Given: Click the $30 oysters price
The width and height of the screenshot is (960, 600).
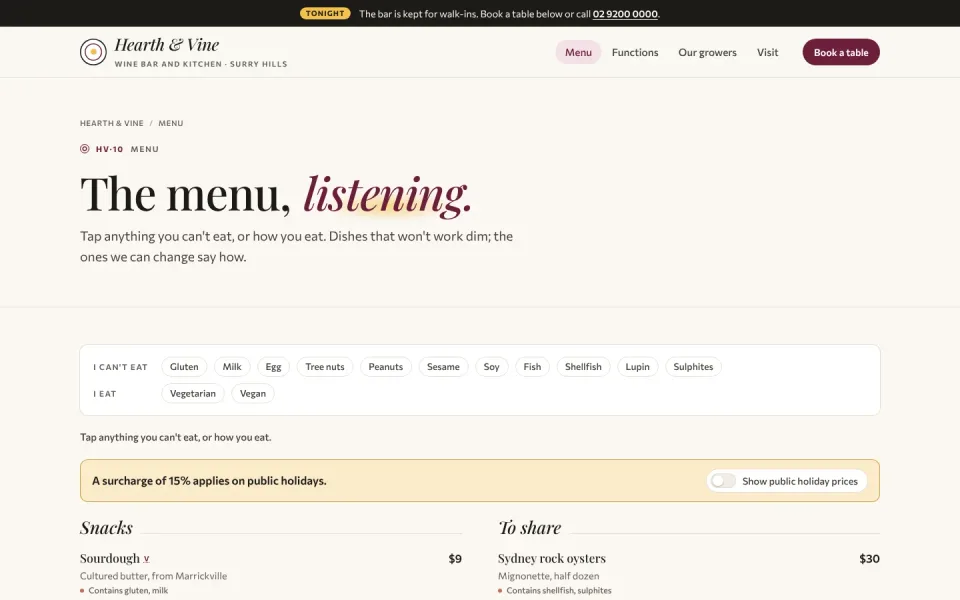Looking at the screenshot, I should pyautogui.click(x=869, y=558).
